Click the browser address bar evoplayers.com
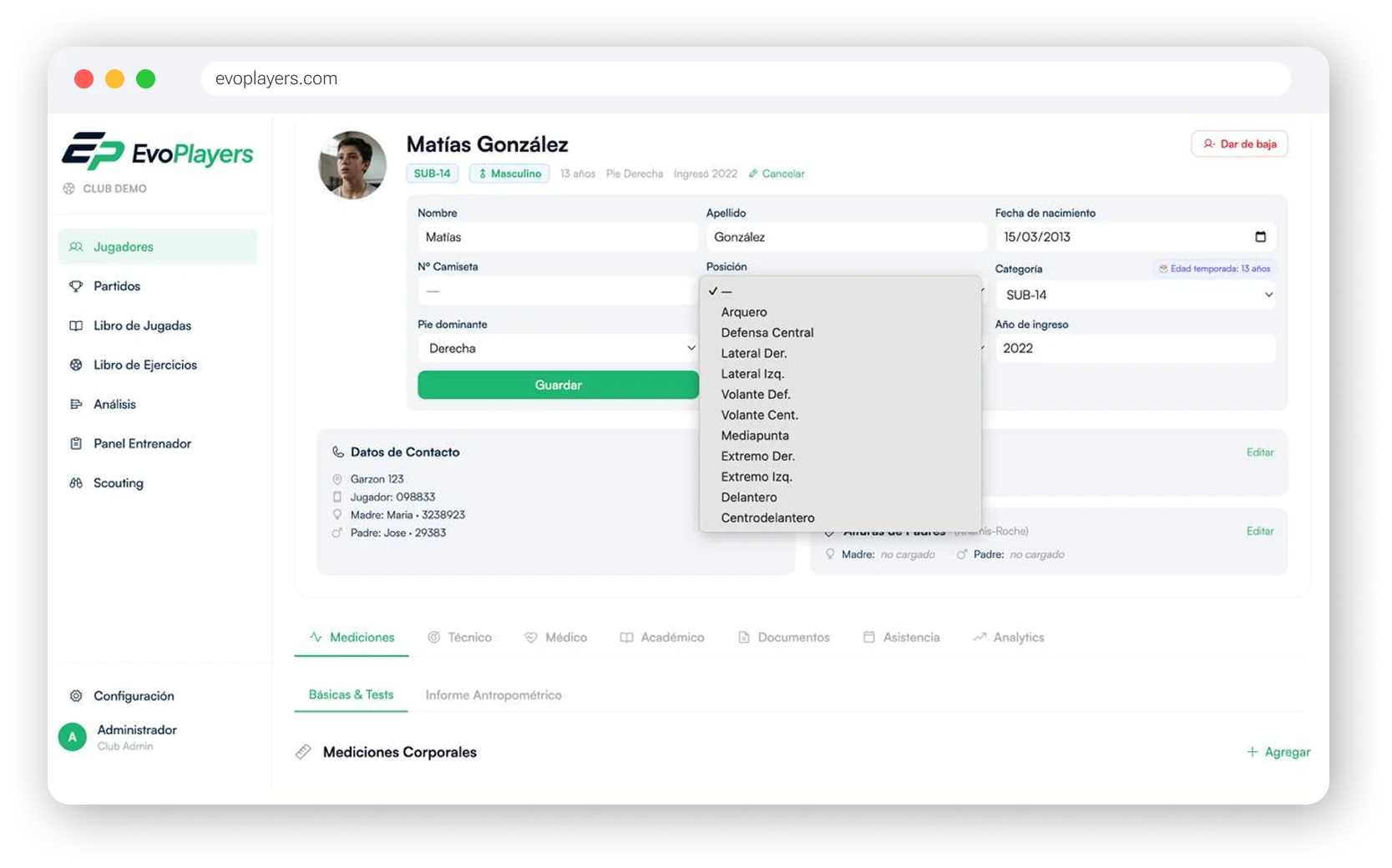This screenshot has height=868, width=1392. tap(746, 78)
